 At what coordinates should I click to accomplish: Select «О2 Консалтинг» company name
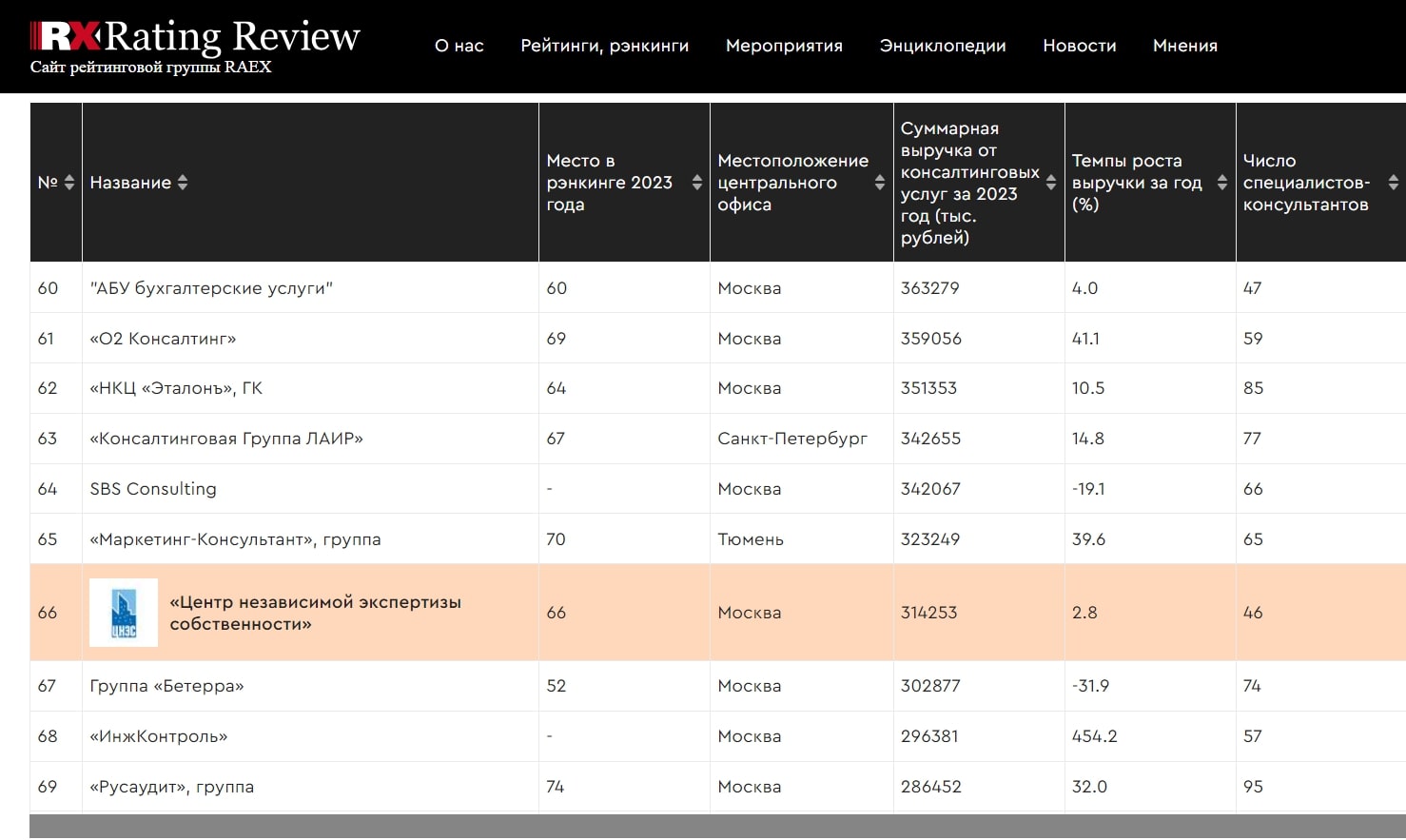click(163, 339)
